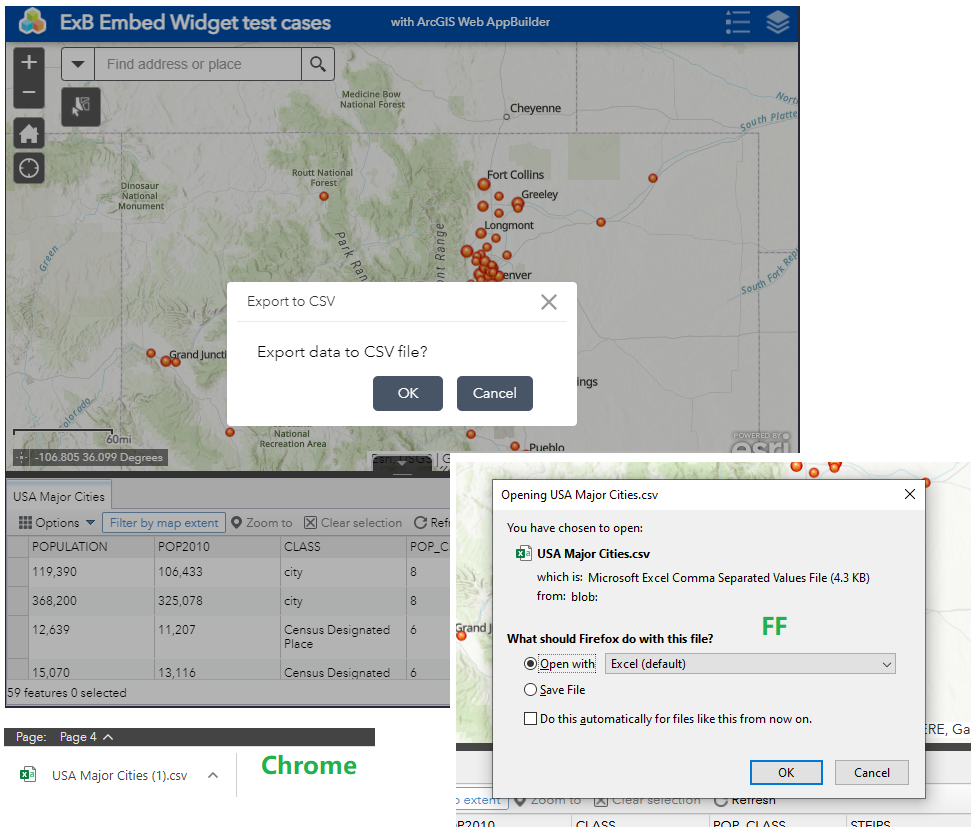Toggle Filter by map extent
Screen dimensions: 973x829
pos(164,522)
